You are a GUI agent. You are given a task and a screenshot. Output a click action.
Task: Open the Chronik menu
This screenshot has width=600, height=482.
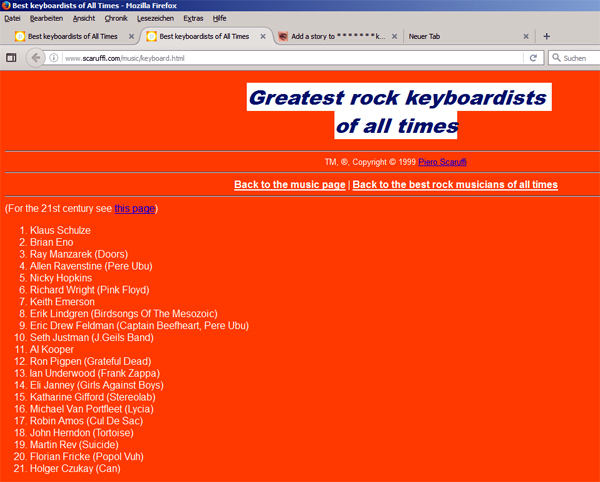pyautogui.click(x=116, y=18)
